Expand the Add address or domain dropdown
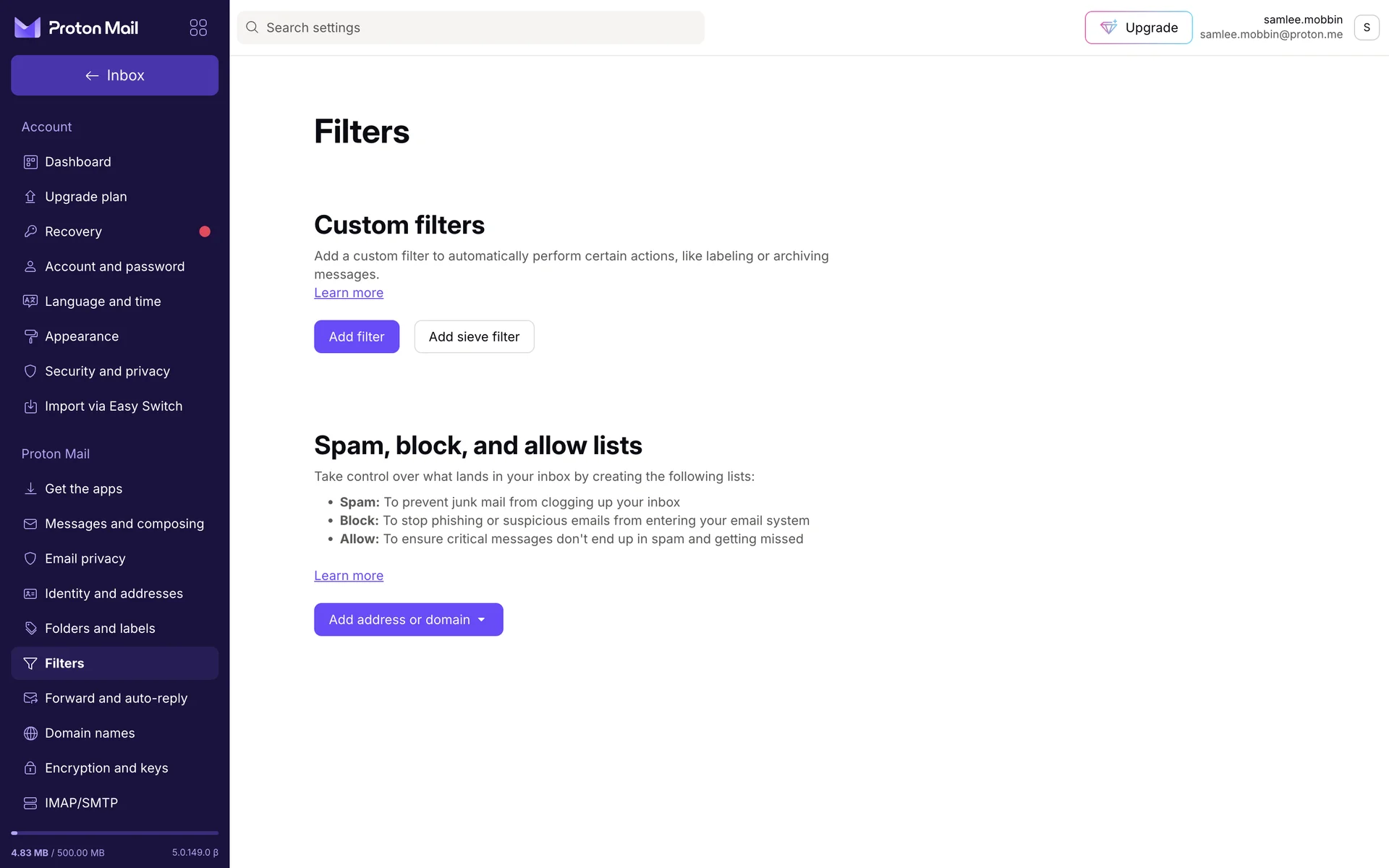The width and height of the screenshot is (1389, 868). pos(408,620)
